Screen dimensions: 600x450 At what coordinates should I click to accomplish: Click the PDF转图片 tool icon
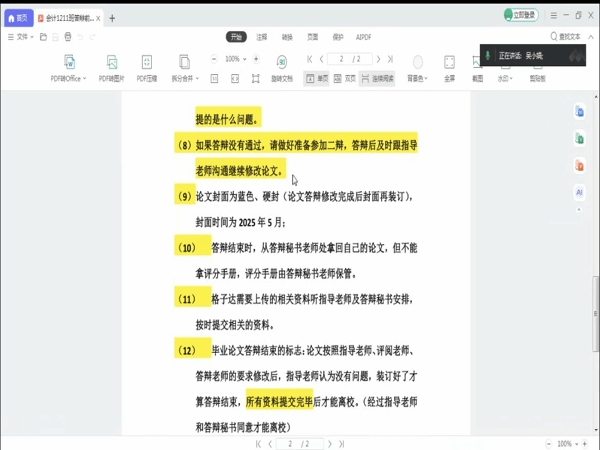112,62
